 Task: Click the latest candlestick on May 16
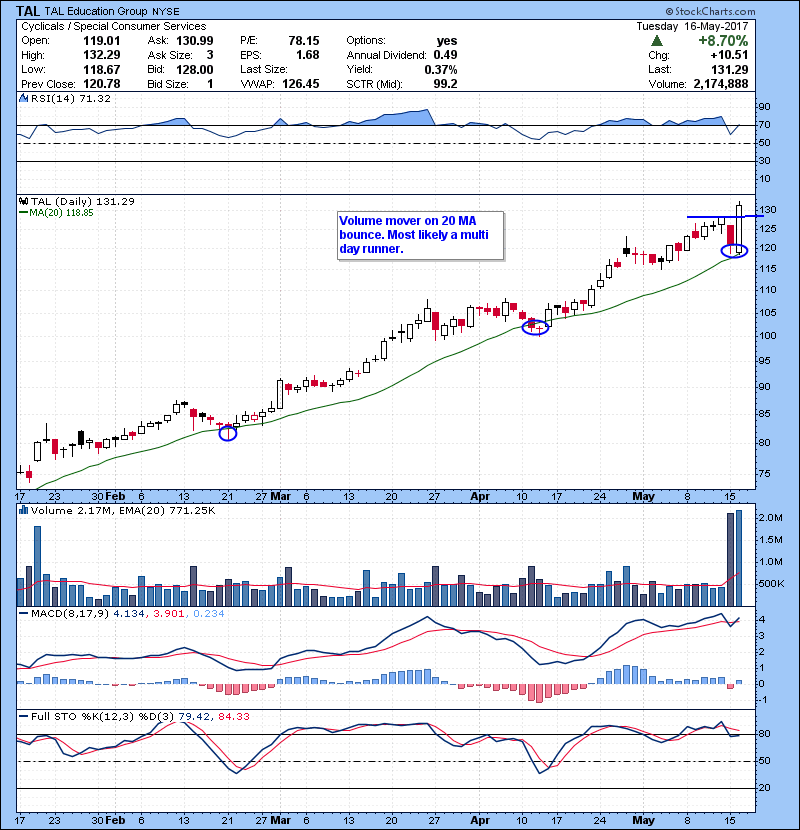[x=739, y=229]
